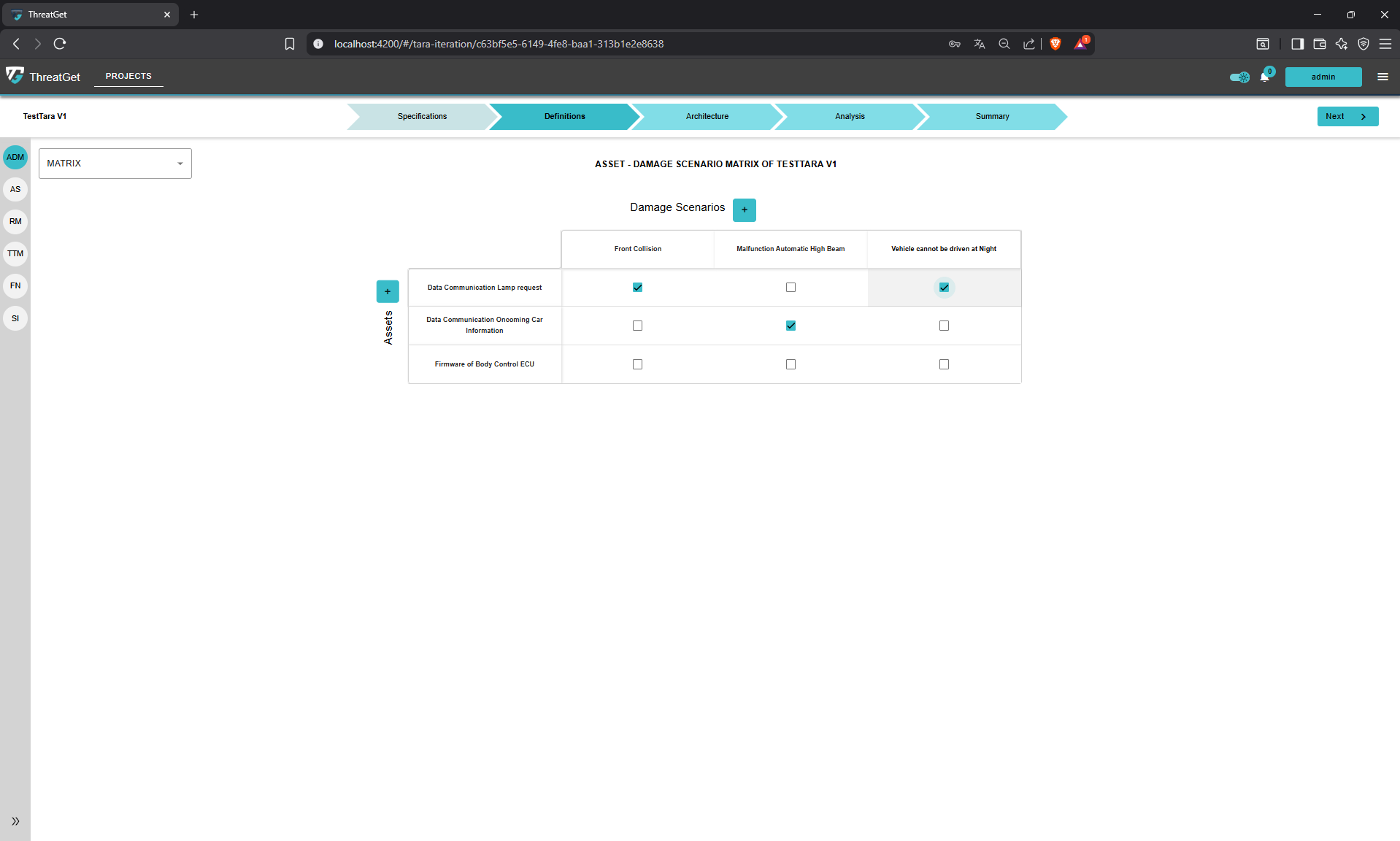Screen dimensions: 1400x841
Task: Click the Next button
Action: click(1347, 116)
